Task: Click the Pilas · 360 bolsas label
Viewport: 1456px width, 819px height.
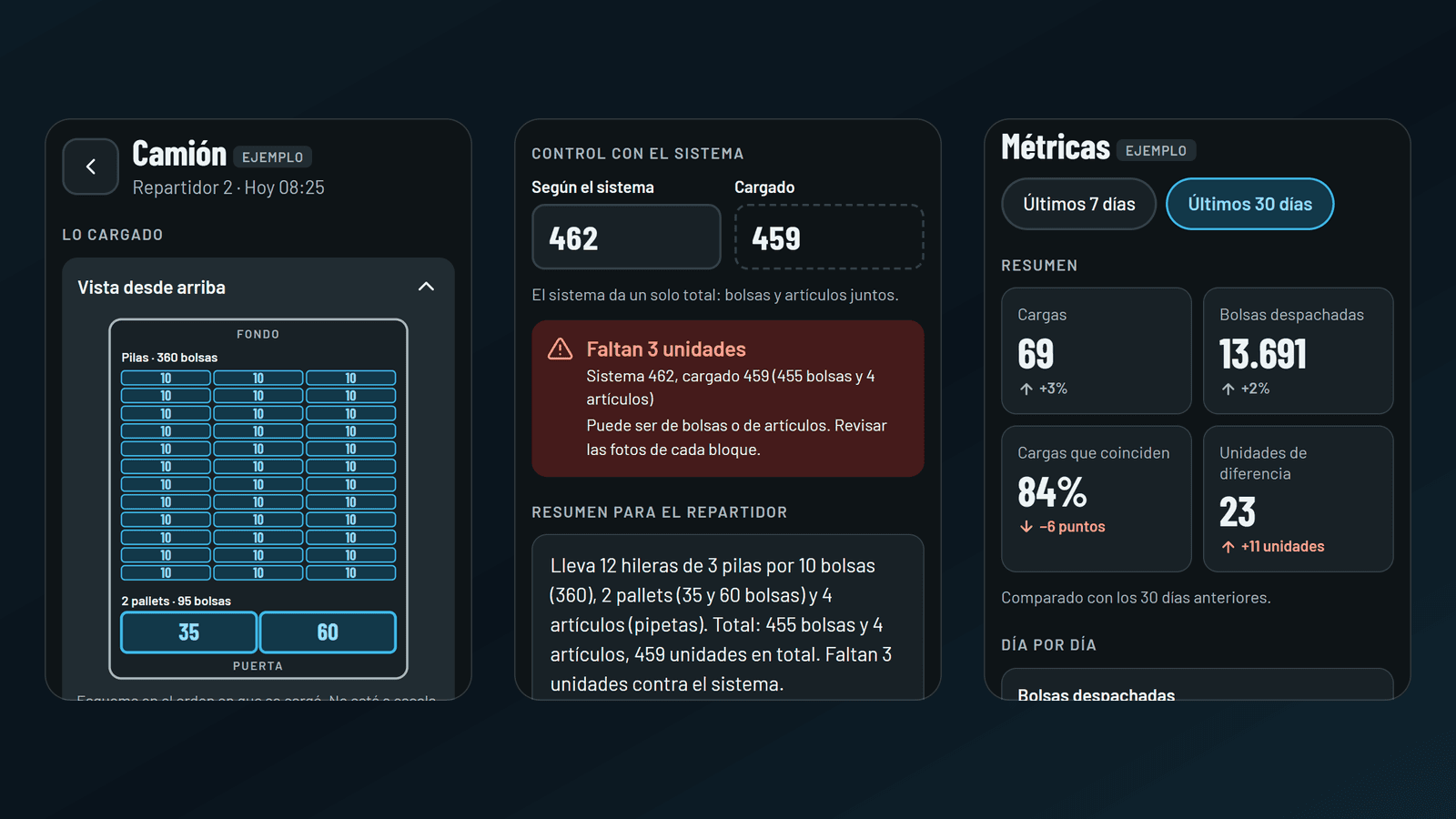Action: [170, 358]
